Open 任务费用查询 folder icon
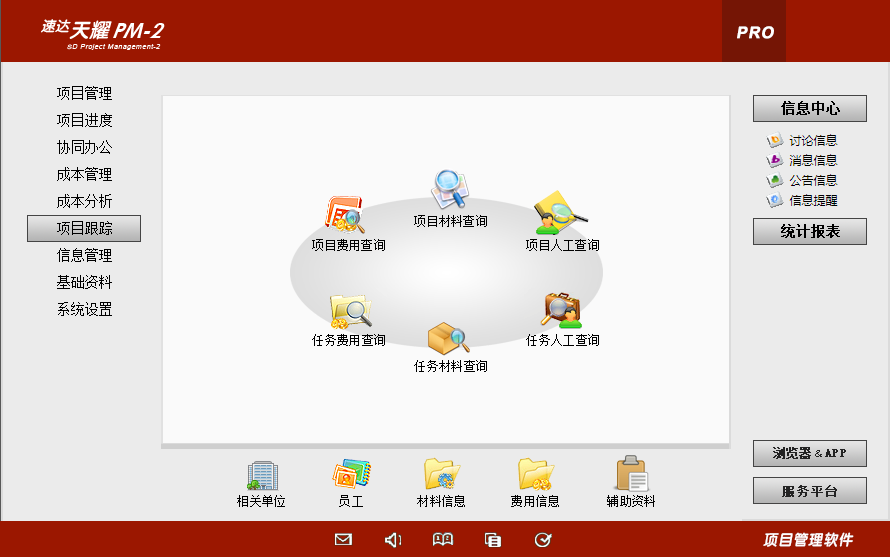Image resolution: width=890 pixels, height=557 pixels. click(349, 311)
